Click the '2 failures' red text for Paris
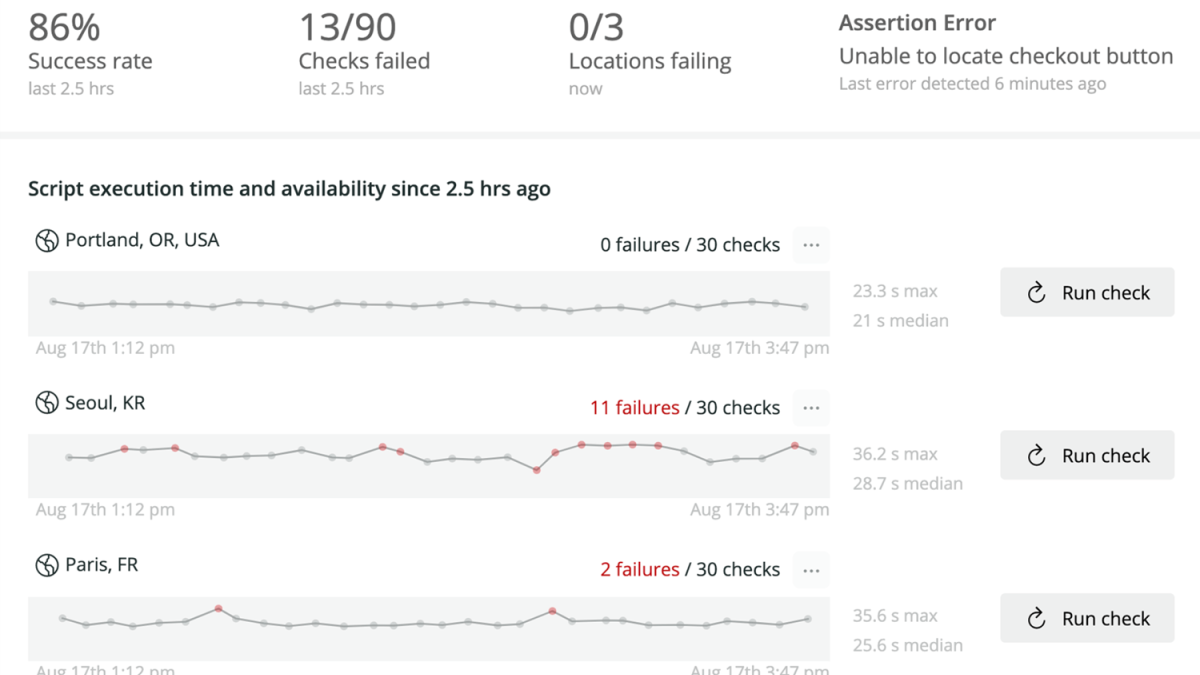 pos(639,570)
